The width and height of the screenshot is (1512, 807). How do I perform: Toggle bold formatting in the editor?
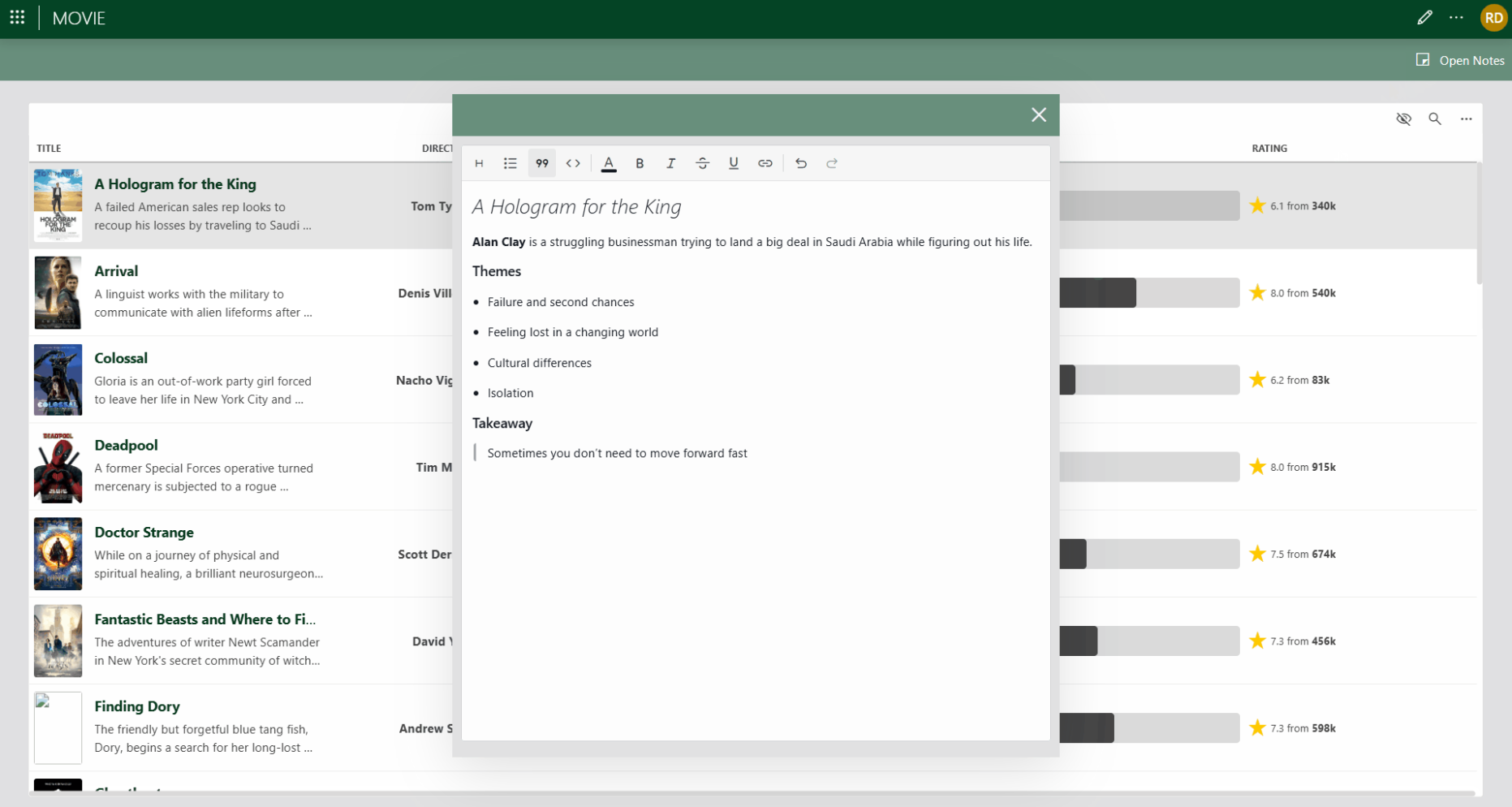click(x=640, y=163)
